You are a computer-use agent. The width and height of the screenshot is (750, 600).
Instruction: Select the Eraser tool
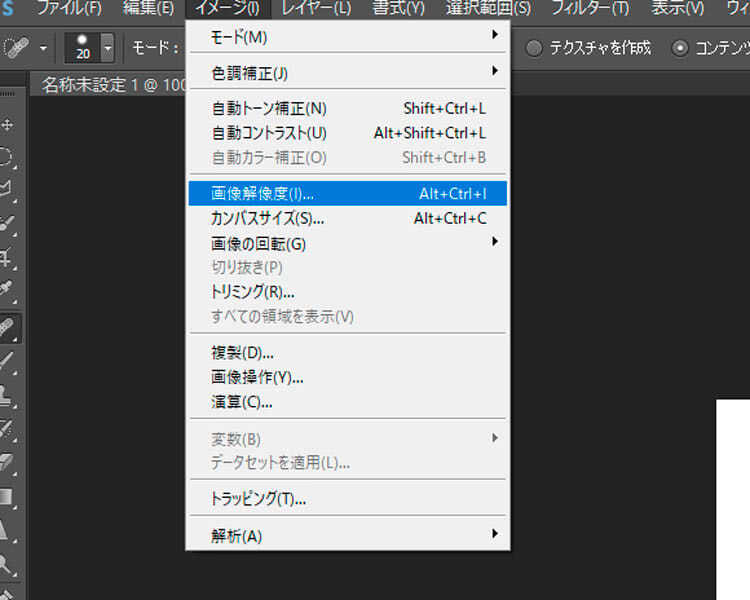(9, 462)
